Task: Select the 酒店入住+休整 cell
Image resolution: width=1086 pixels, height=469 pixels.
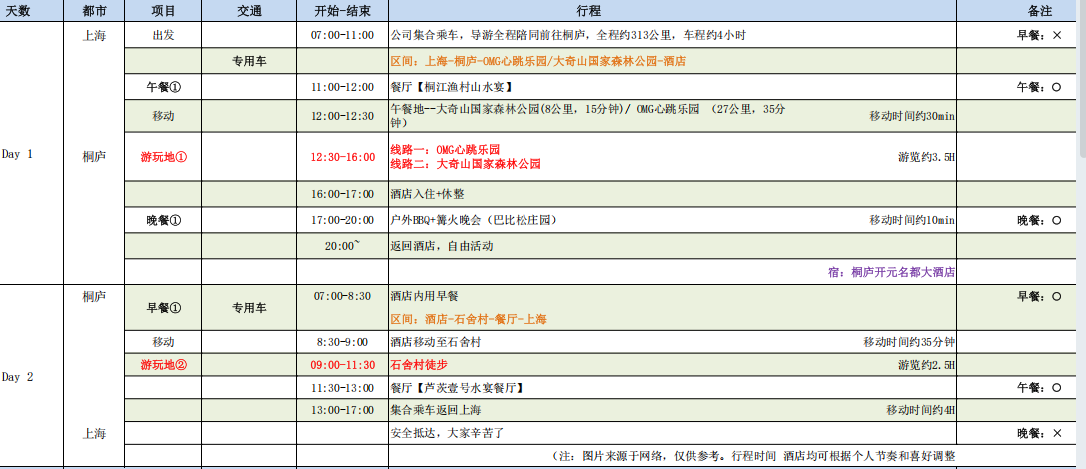Action: point(427,194)
